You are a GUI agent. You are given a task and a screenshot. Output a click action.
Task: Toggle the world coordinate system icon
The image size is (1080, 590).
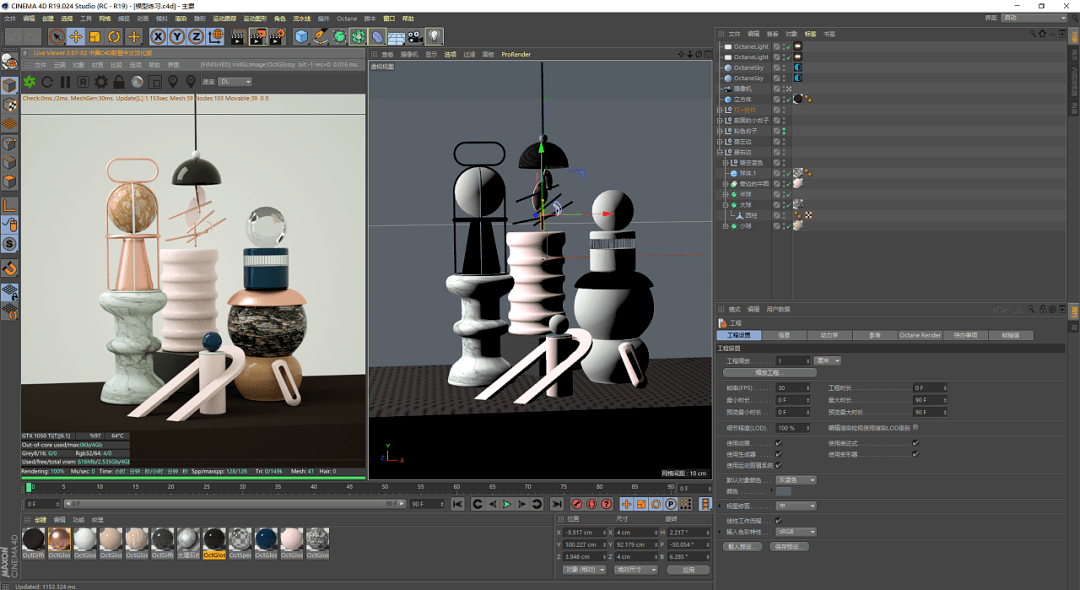coord(216,36)
